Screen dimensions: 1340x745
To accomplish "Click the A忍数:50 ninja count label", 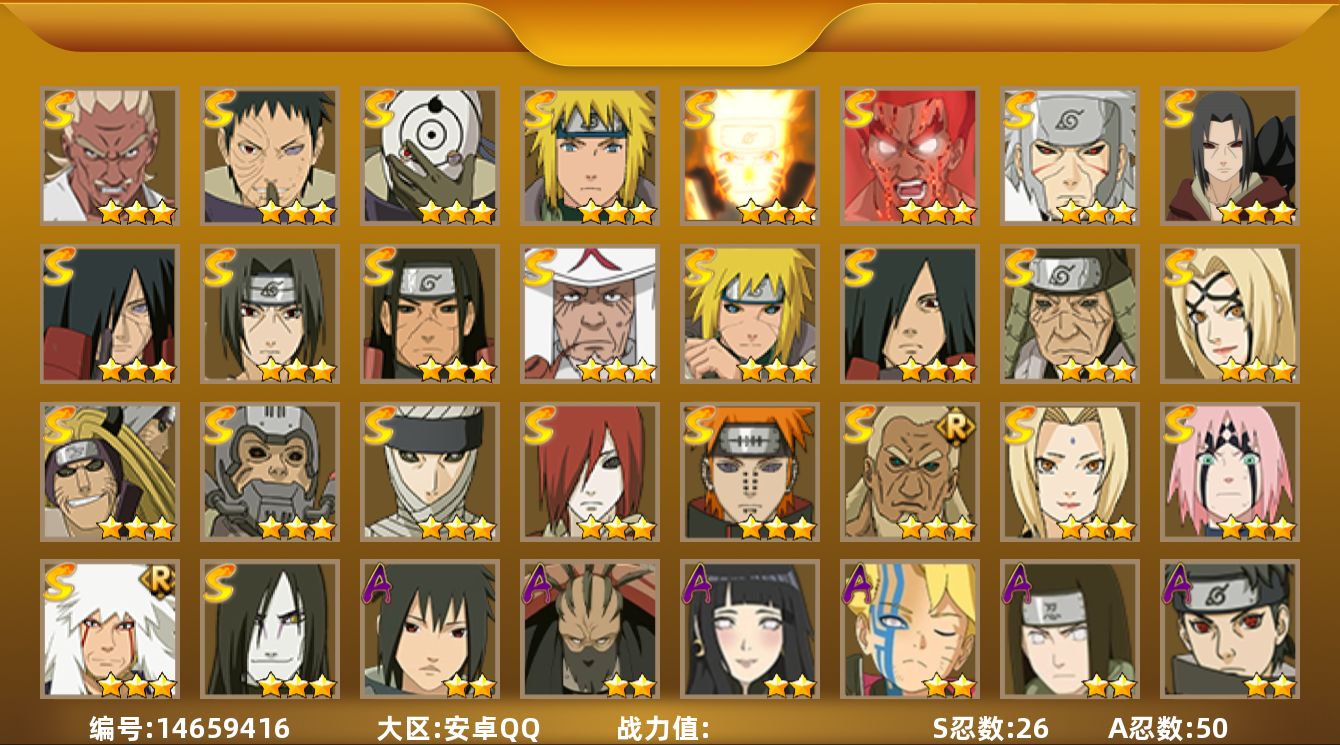I will coord(1168,728).
